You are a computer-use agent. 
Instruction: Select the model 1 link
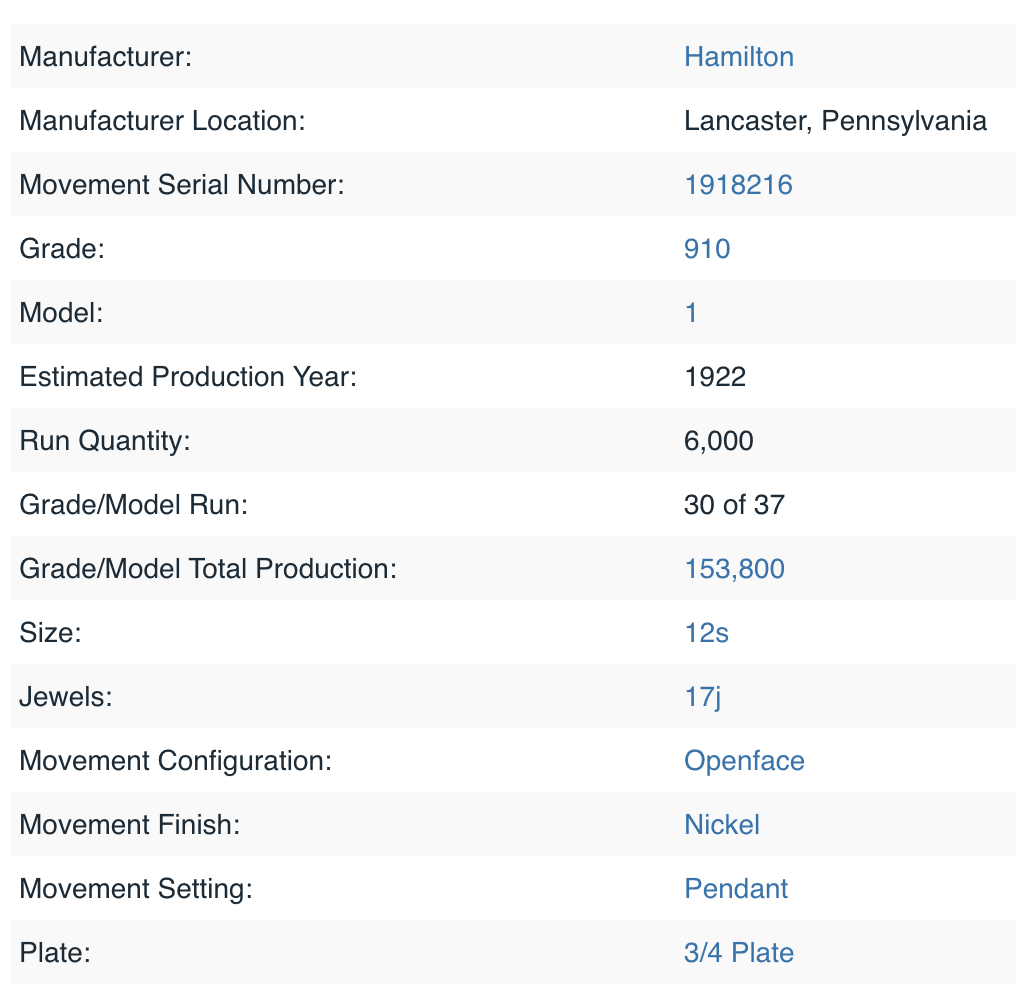691,313
